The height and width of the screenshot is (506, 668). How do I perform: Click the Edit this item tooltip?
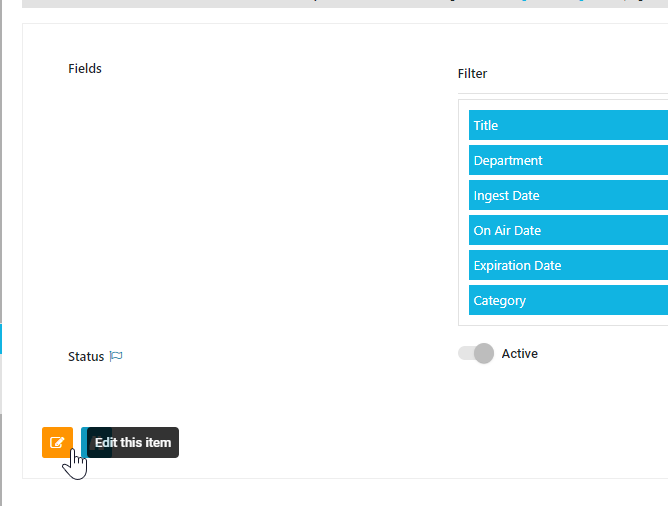point(133,442)
